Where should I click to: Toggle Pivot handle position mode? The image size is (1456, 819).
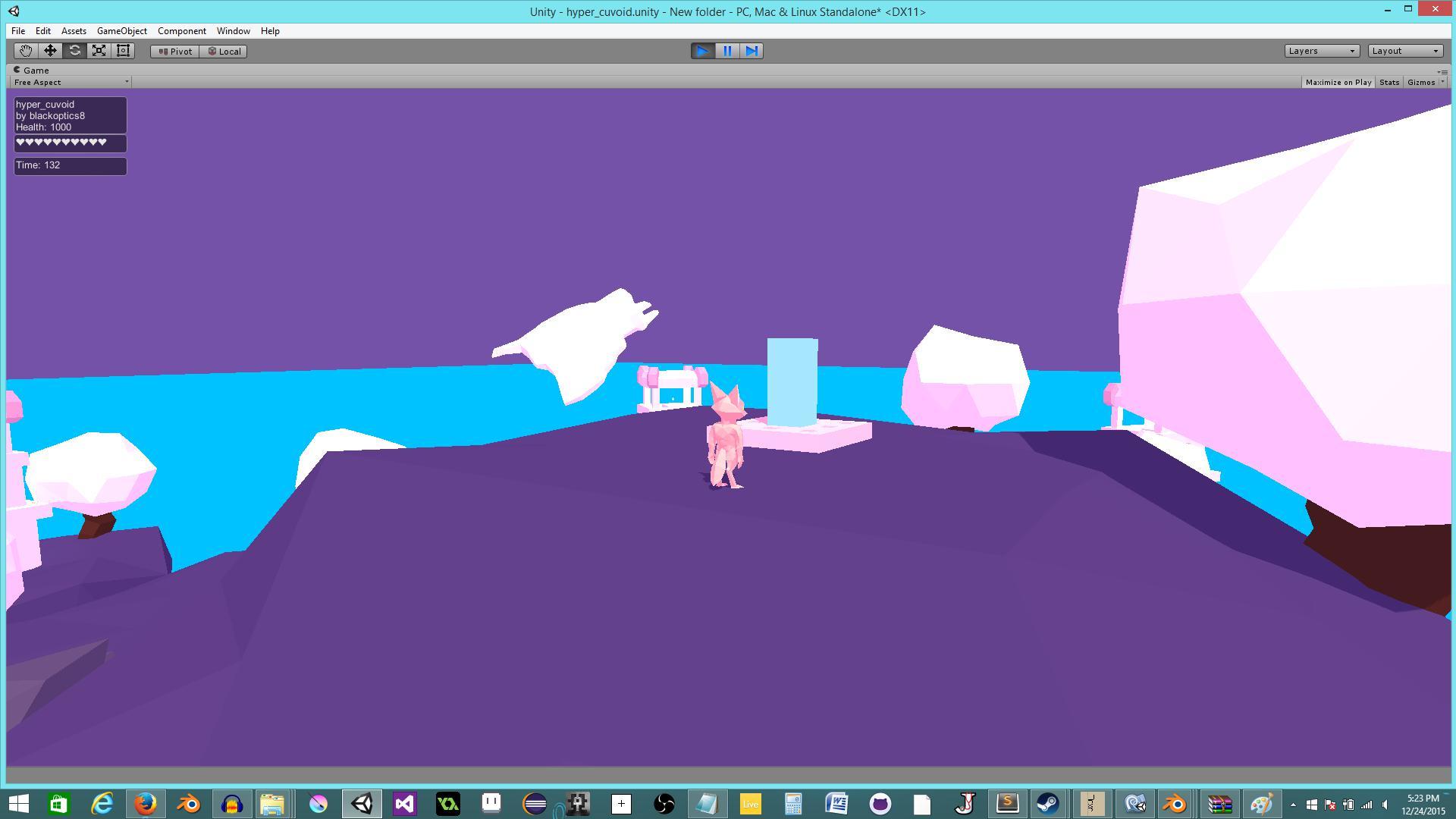(x=174, y=52)
